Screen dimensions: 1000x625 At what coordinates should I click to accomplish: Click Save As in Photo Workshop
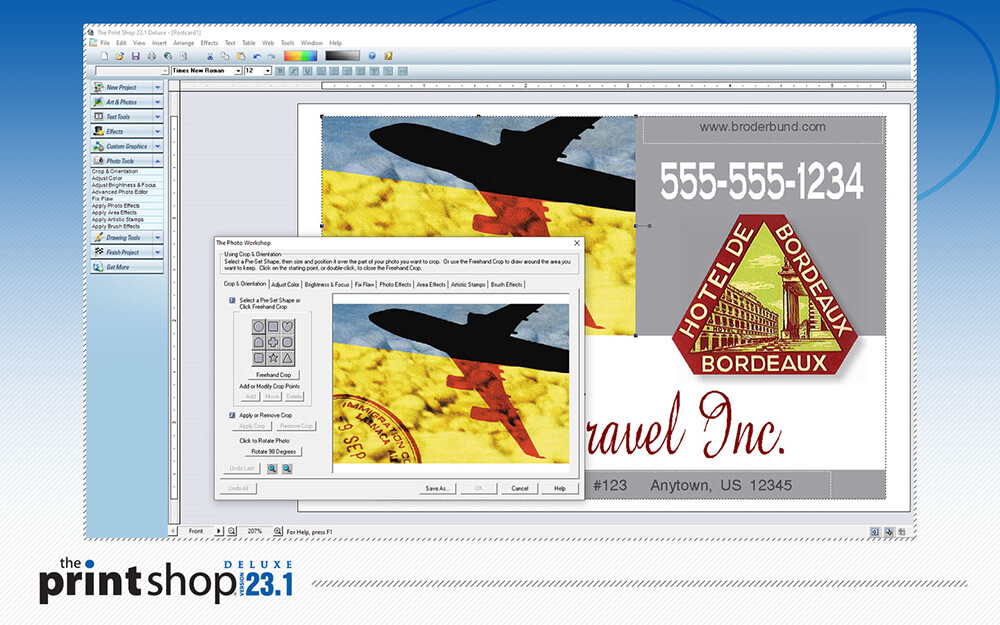coord(437,489)
